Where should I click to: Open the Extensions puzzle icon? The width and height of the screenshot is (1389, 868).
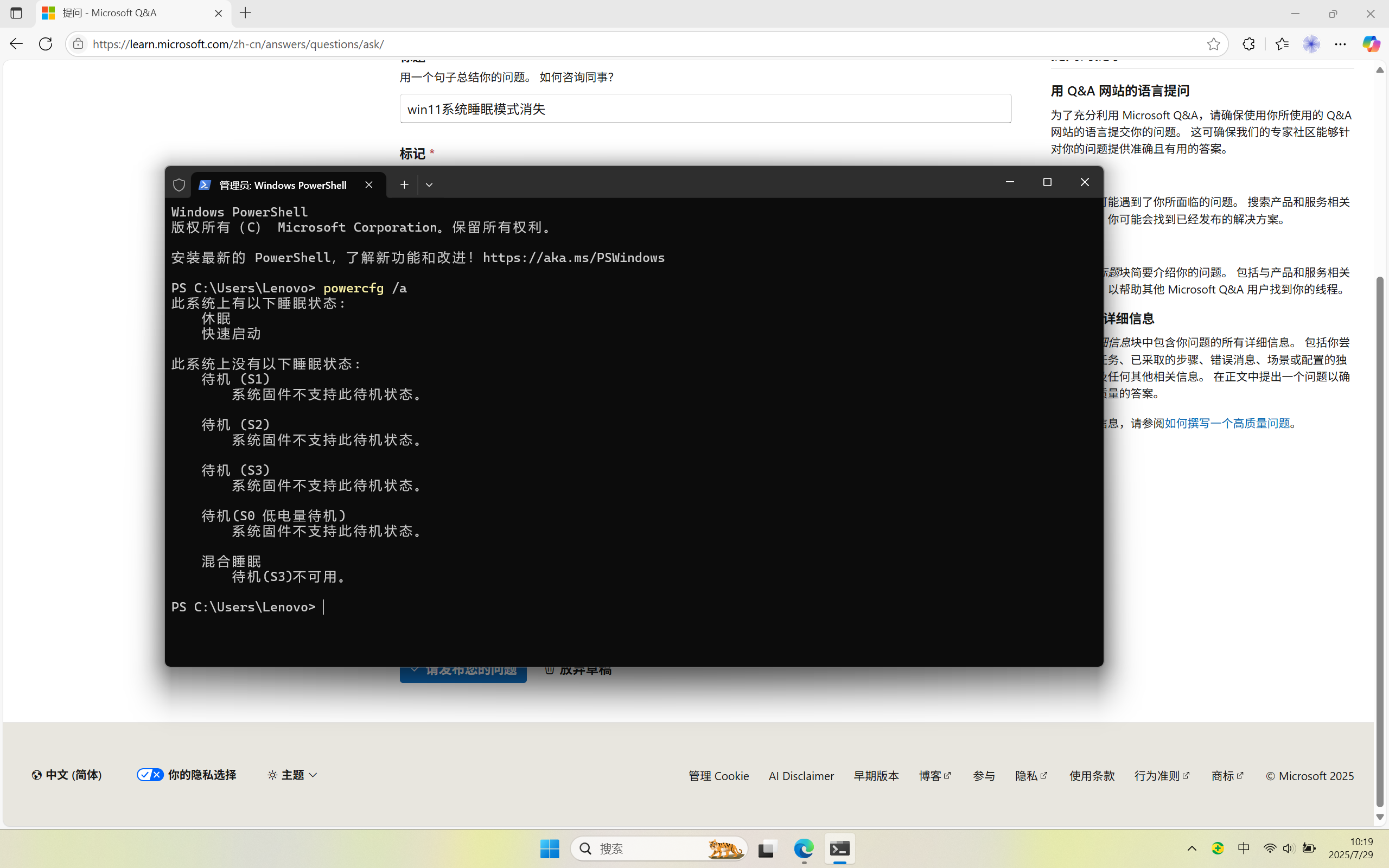tap(1248, 43)
